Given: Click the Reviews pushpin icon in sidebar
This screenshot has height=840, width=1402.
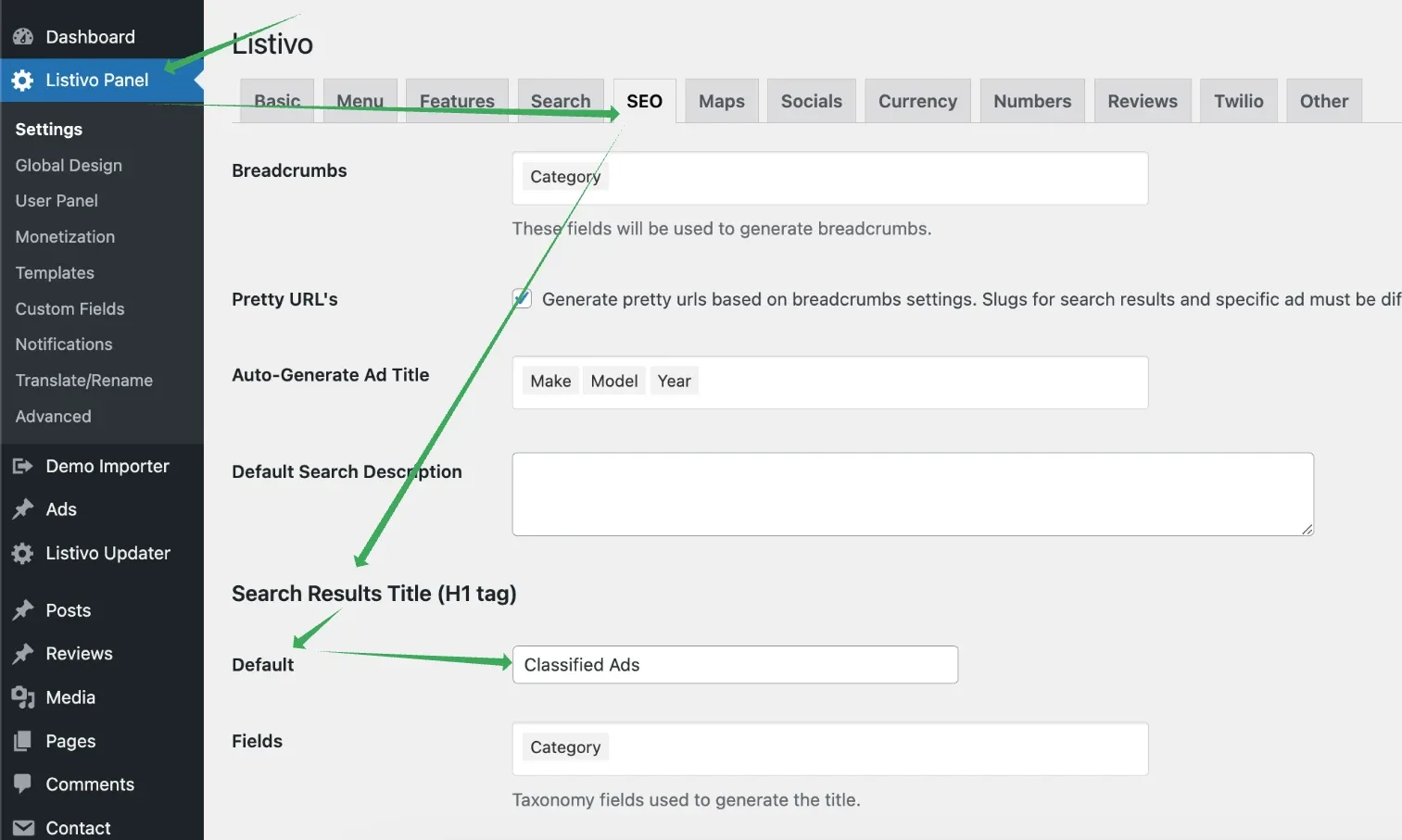Looking at the screenshot, I should click(x=23, y=654).
